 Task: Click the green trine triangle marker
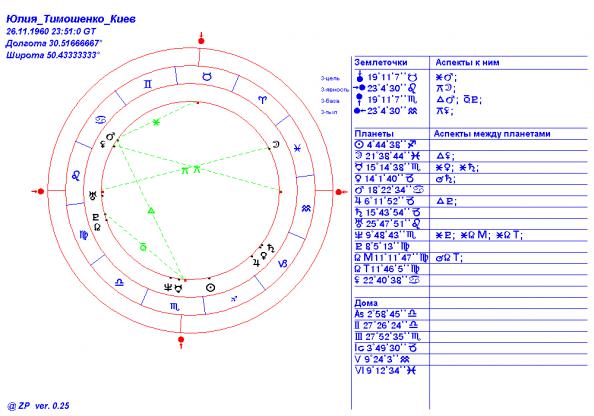pyautogui.click(x=151, y=210)
